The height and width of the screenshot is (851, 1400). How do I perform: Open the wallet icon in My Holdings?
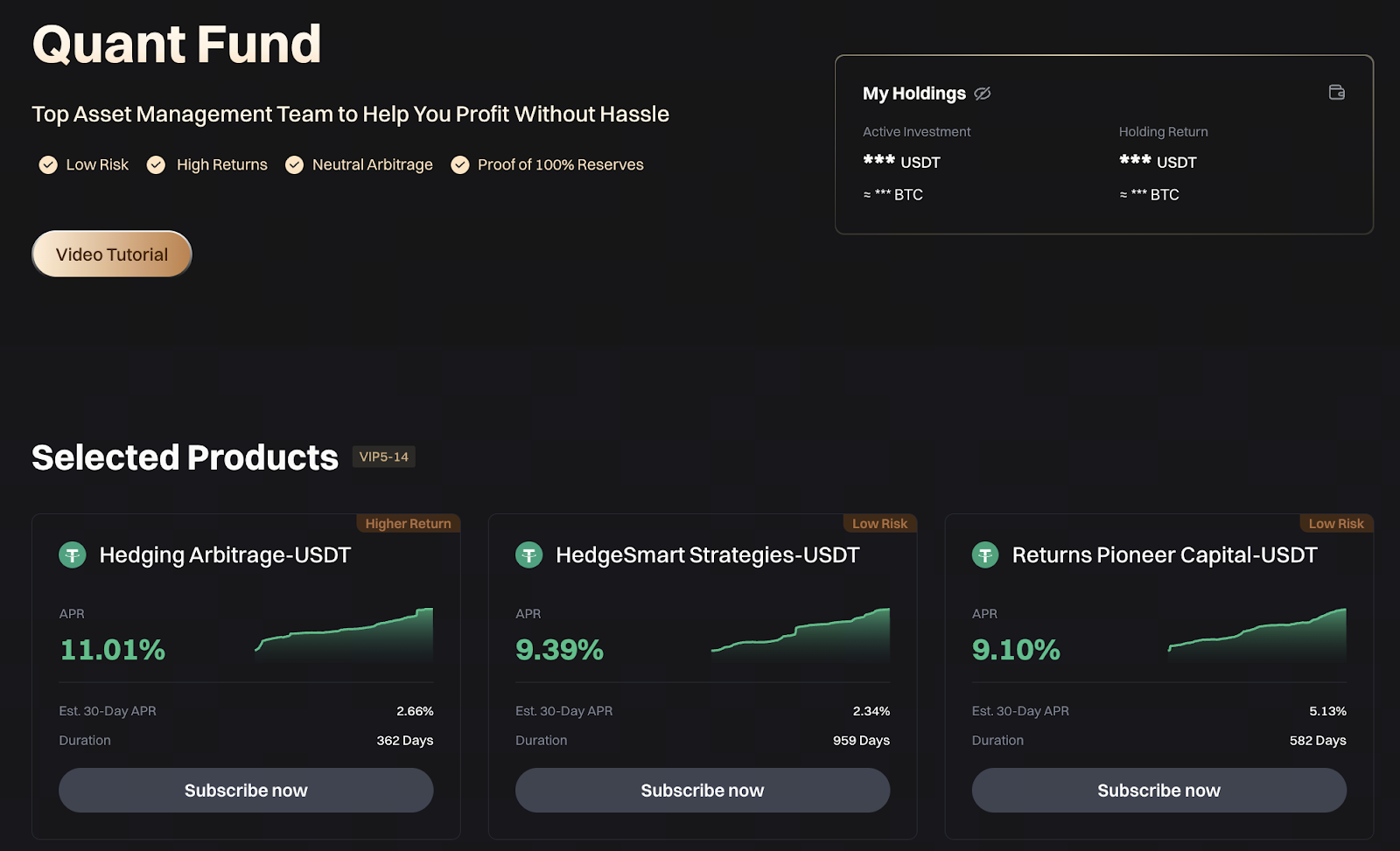[1336, 93]
